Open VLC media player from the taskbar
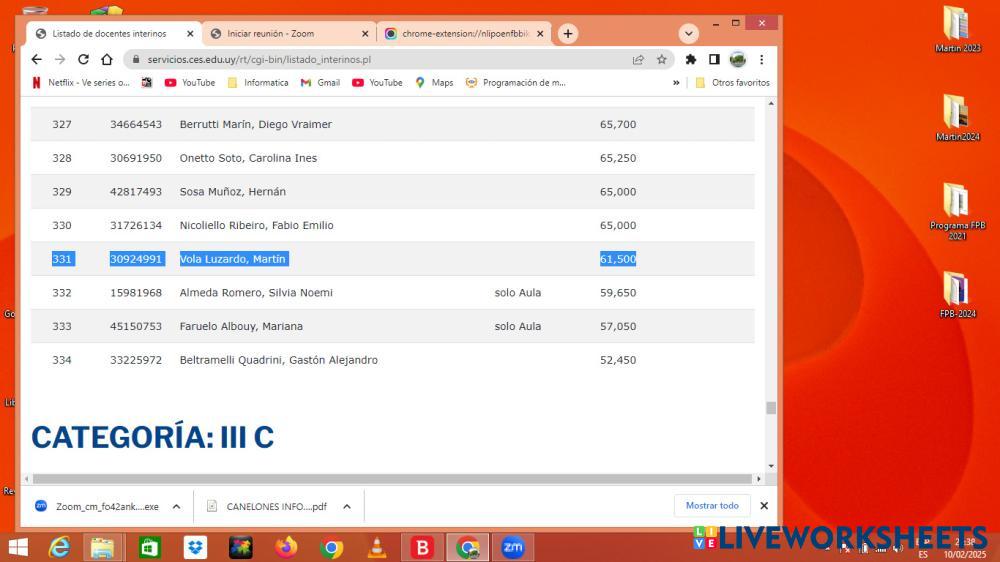This screenshot has width=1000, height=562. [x=377, y=547]
